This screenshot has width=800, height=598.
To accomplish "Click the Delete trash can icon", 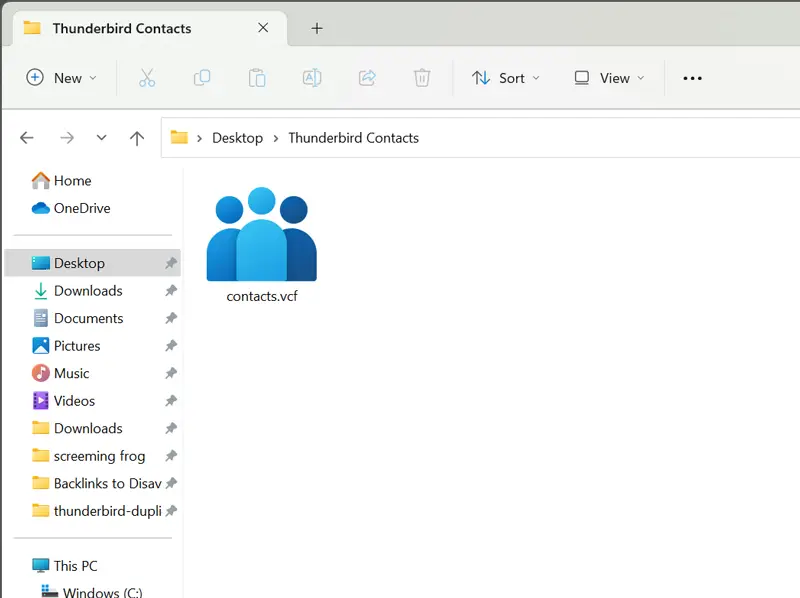I will pyautogui.click(x=422, y=78).
